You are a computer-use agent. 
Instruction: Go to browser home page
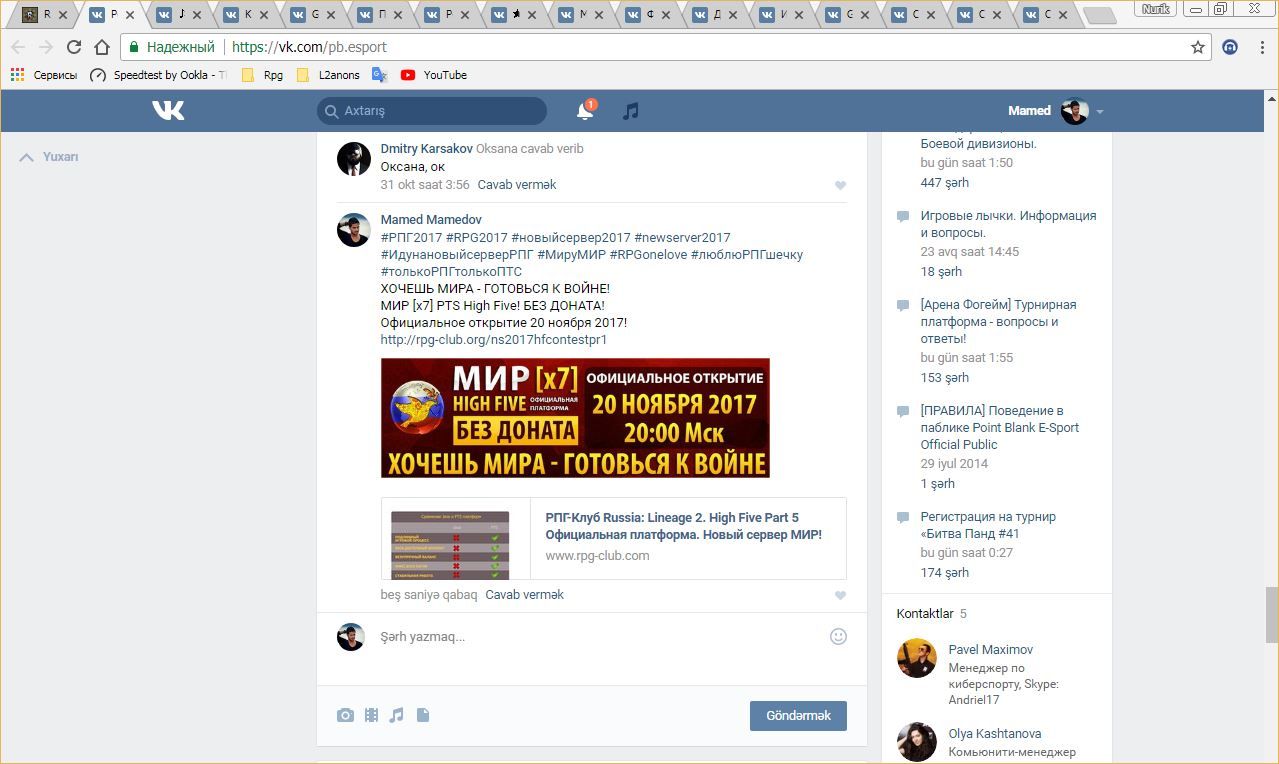pos(102,47)
